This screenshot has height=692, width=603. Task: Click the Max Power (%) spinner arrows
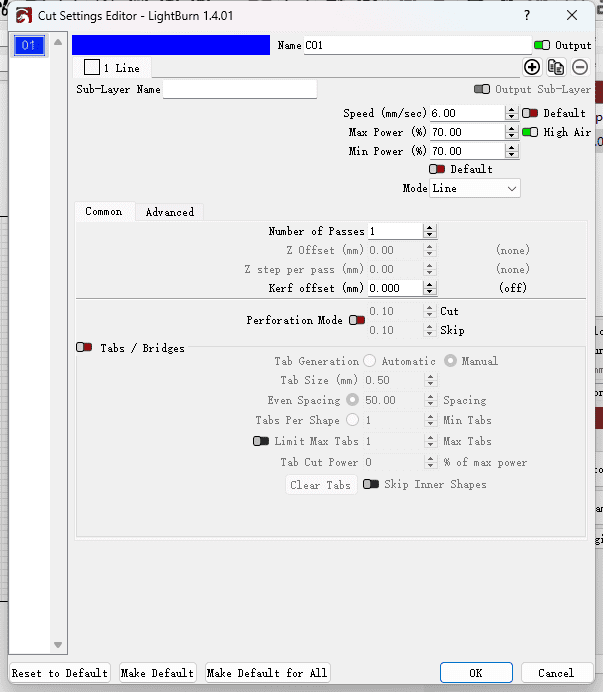[x=511, y=132]
